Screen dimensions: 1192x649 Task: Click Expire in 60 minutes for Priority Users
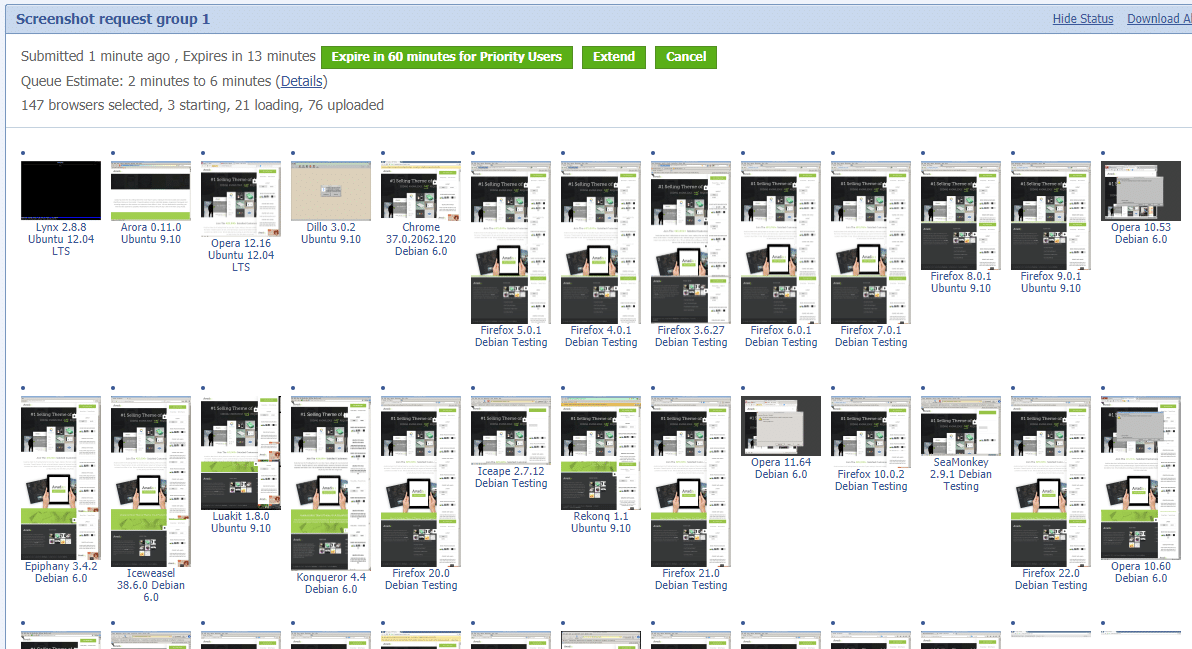point(447,57)
